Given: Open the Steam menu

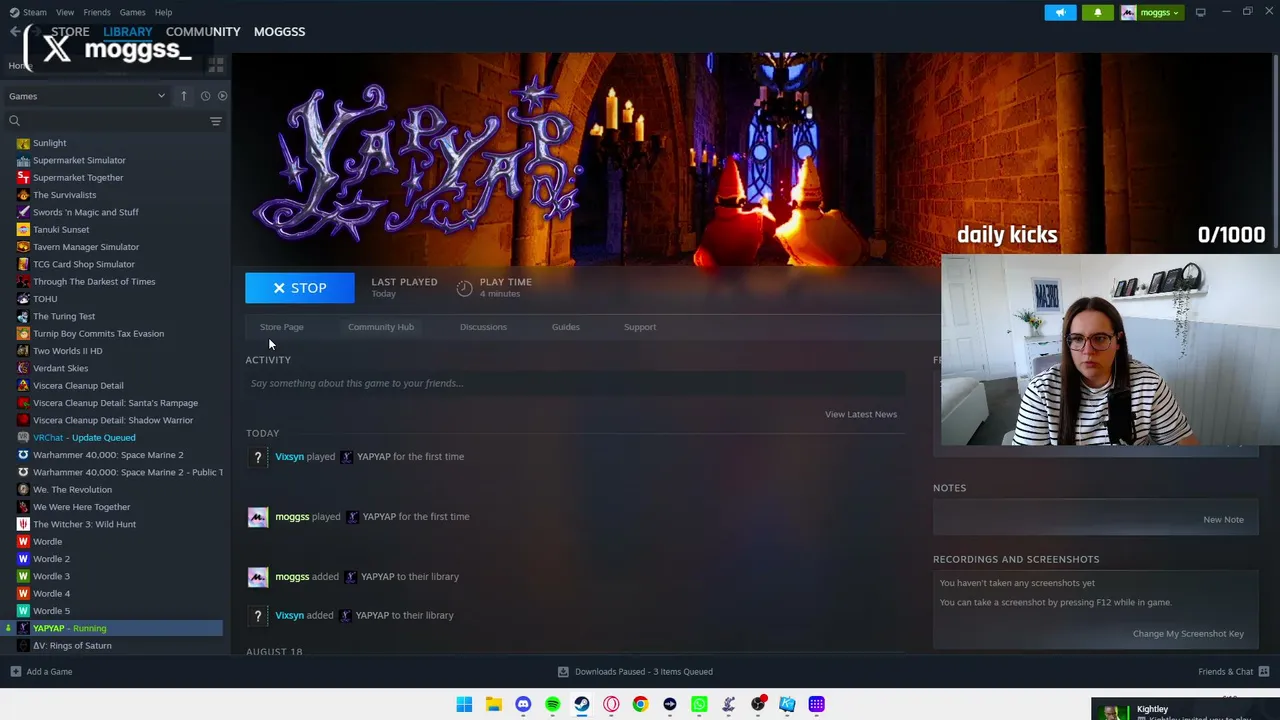Looking at the screenshot, I should [34, 12].
